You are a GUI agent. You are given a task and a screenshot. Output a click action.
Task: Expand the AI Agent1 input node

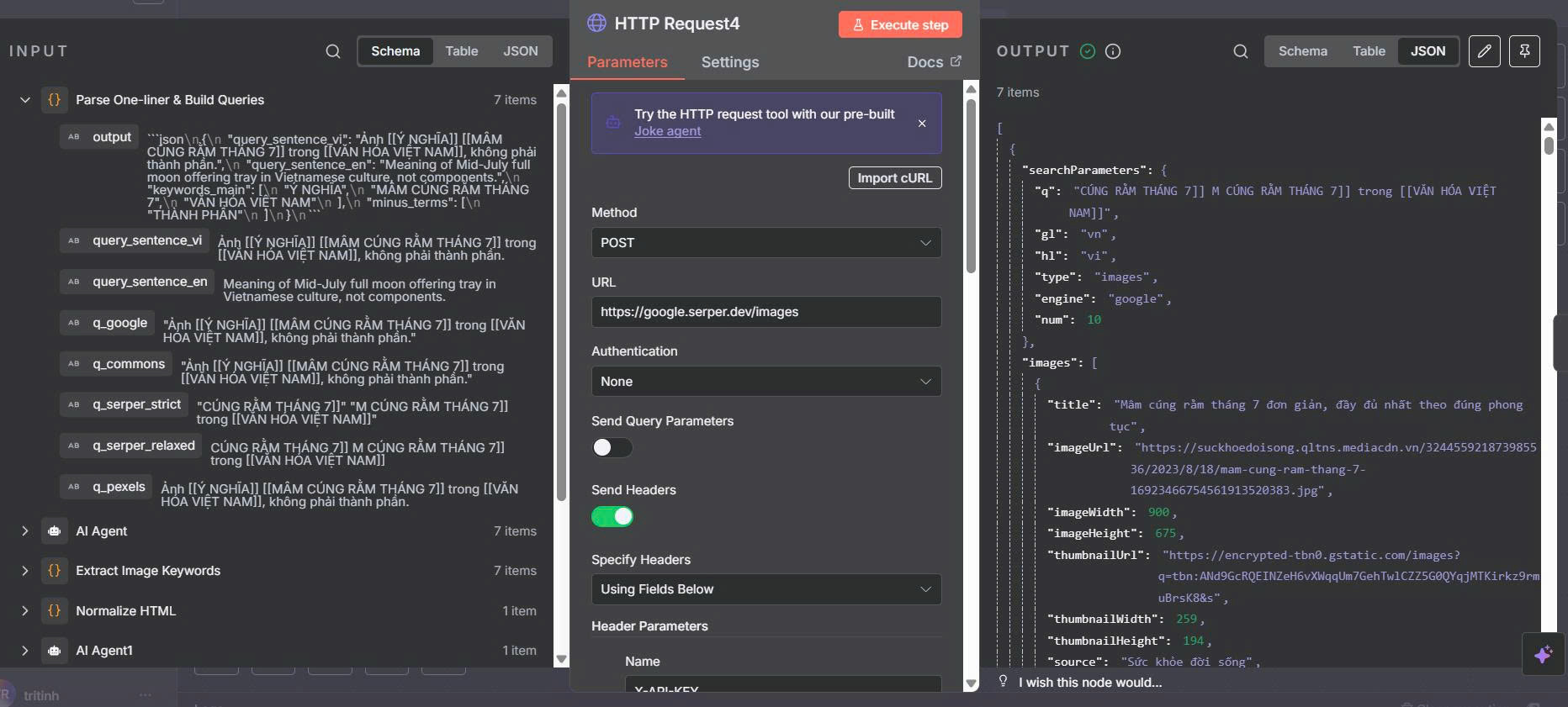[25, 650]
